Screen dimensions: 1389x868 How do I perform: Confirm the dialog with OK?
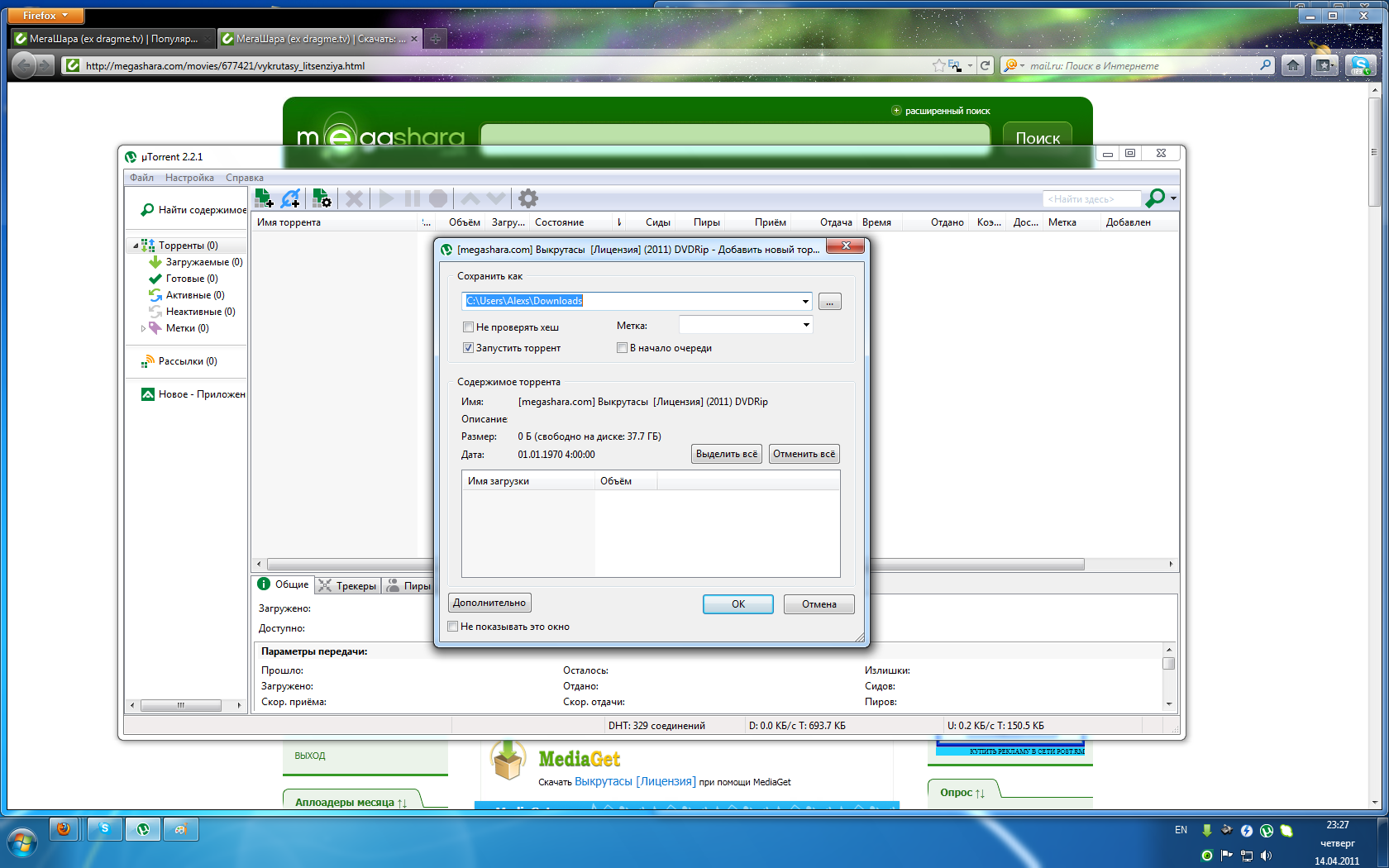pyautogui.click(x=738, y=604)
